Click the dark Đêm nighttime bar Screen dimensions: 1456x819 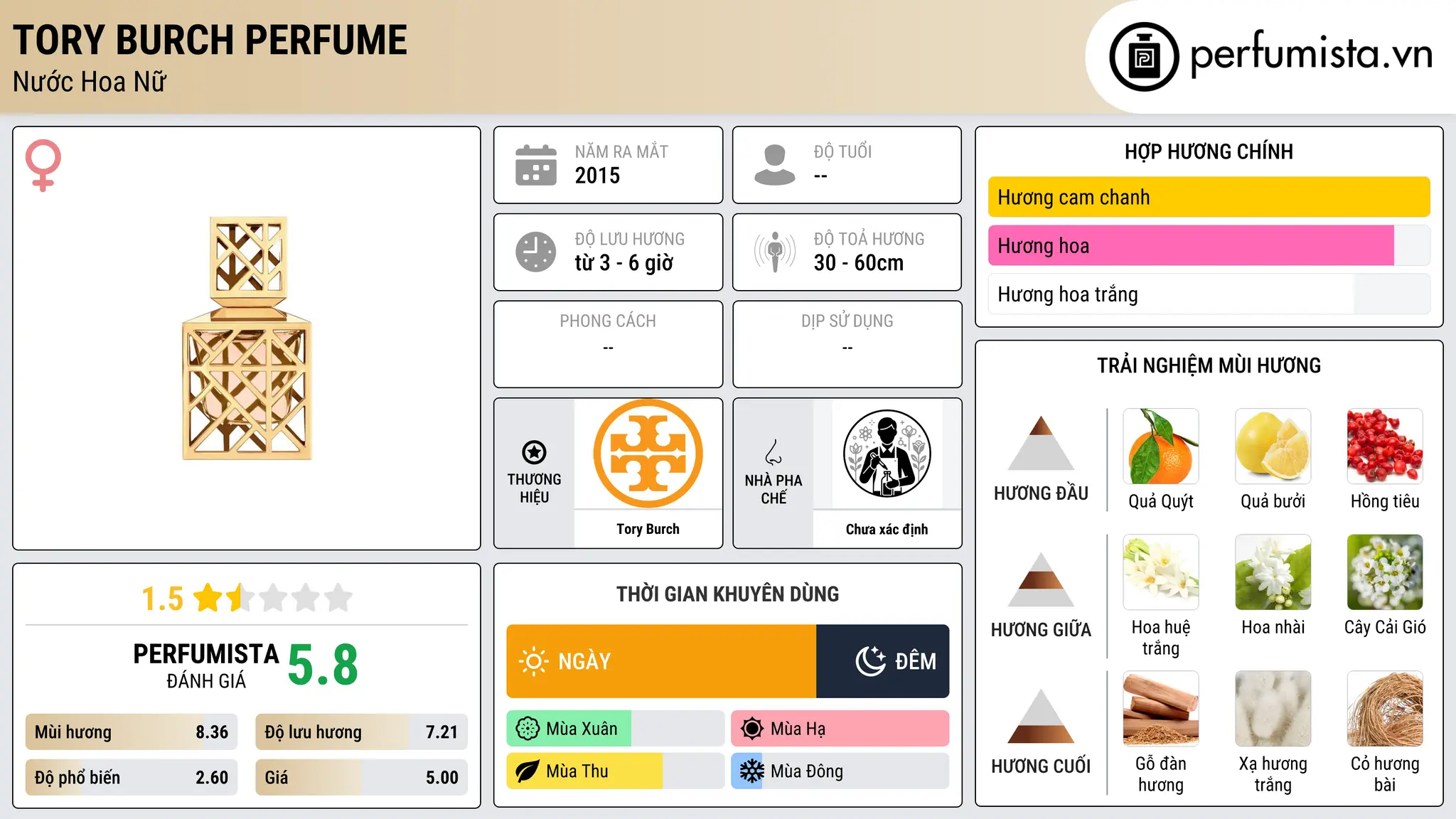[x=882, y=661]
